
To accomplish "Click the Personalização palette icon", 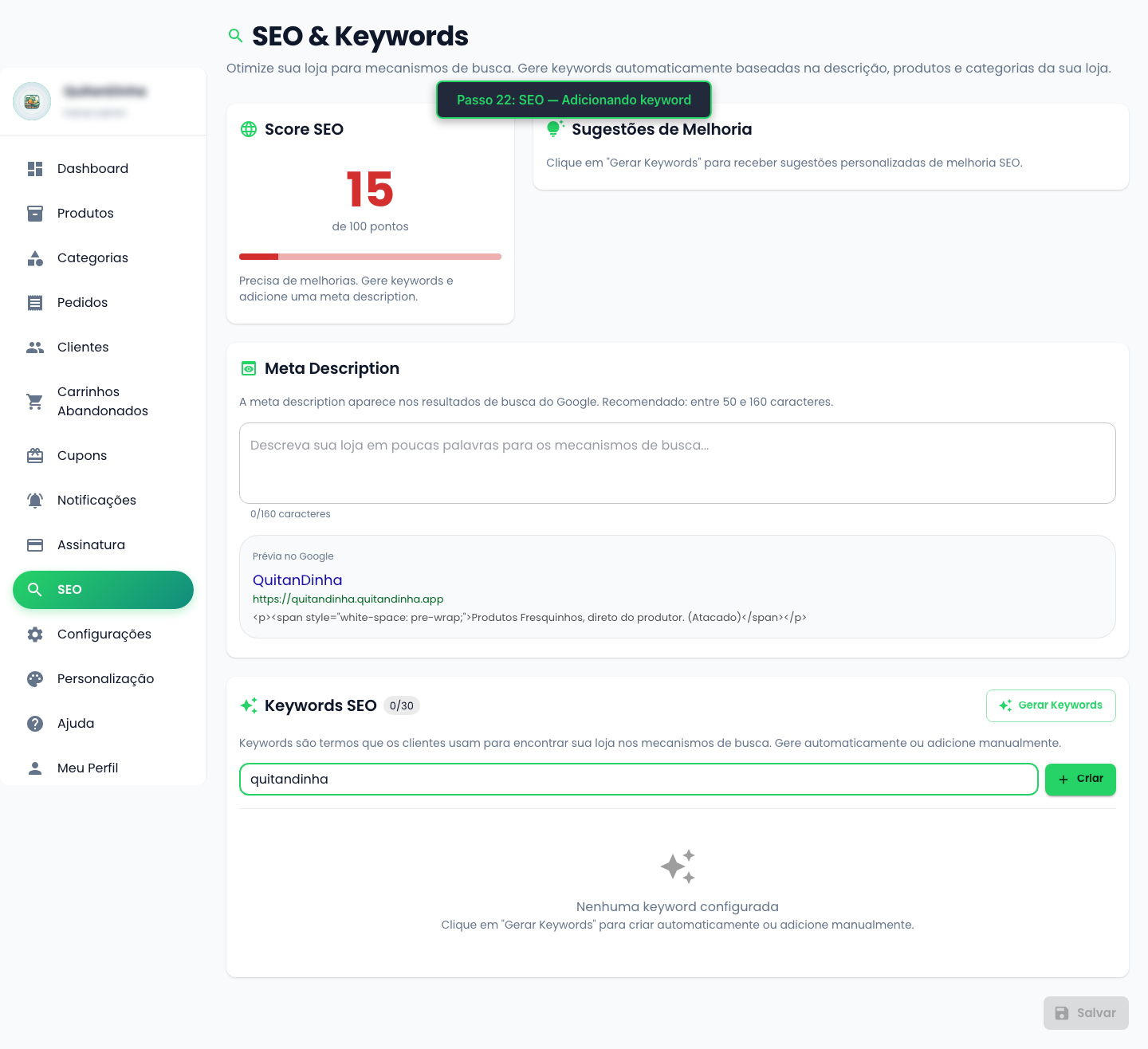I will click(35, 679).
